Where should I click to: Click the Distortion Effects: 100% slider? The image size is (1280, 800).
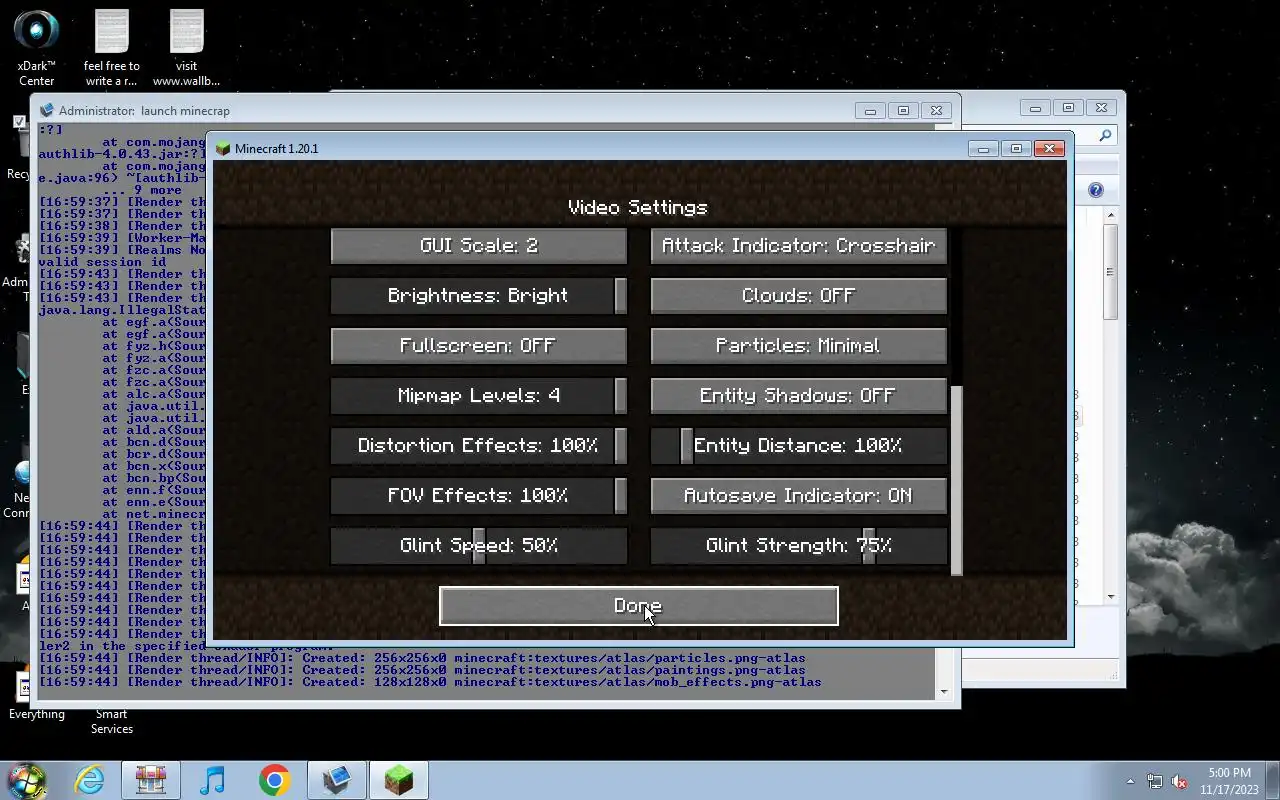479,446
